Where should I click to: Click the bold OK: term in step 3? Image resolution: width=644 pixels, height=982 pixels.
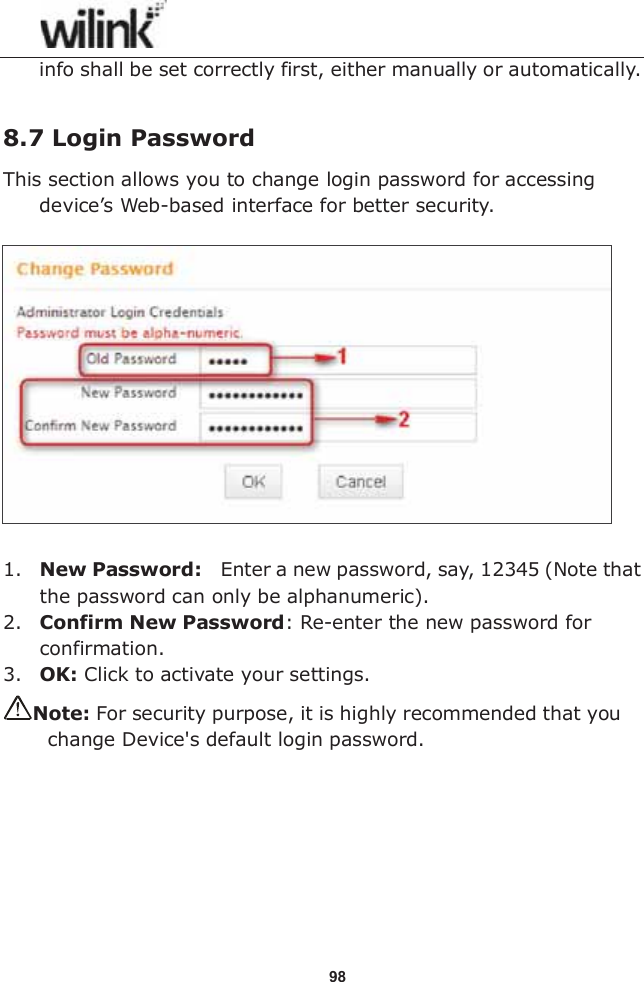click(x=59, y=673)
